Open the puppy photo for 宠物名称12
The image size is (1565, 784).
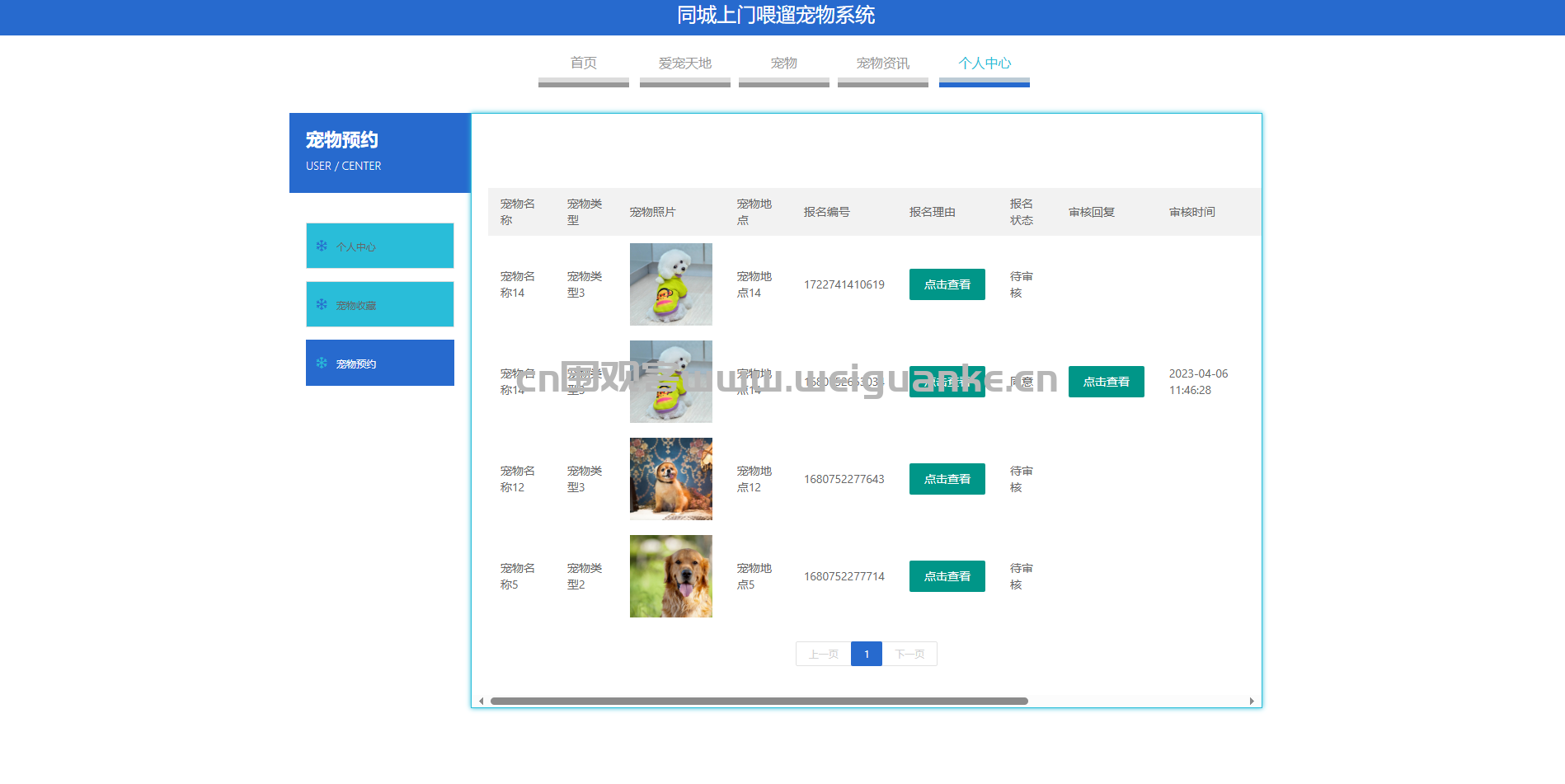pos(671,479)
